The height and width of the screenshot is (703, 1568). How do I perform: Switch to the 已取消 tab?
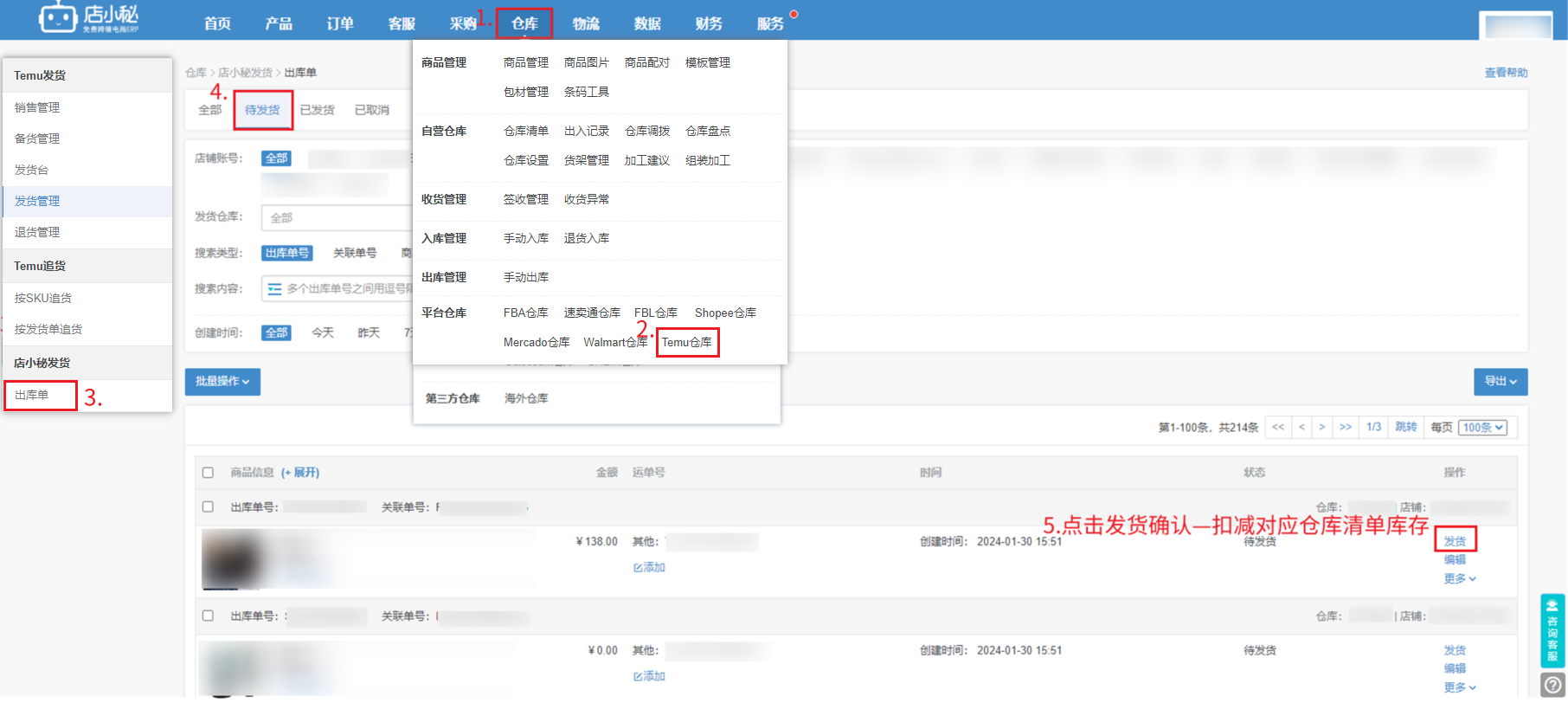click(372, 110)
